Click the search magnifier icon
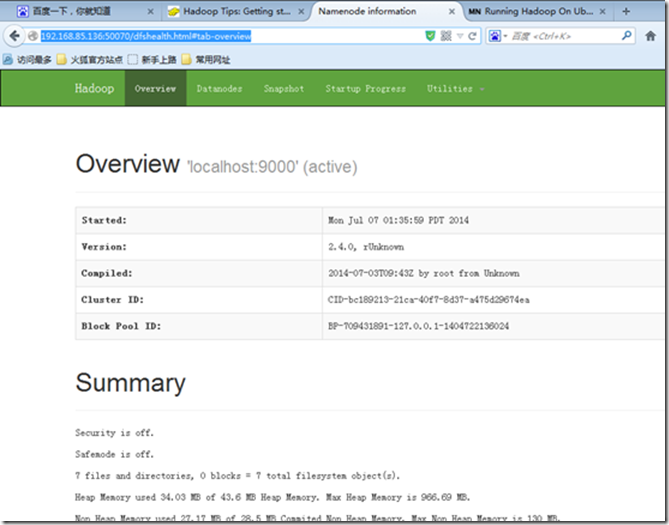 626,36
